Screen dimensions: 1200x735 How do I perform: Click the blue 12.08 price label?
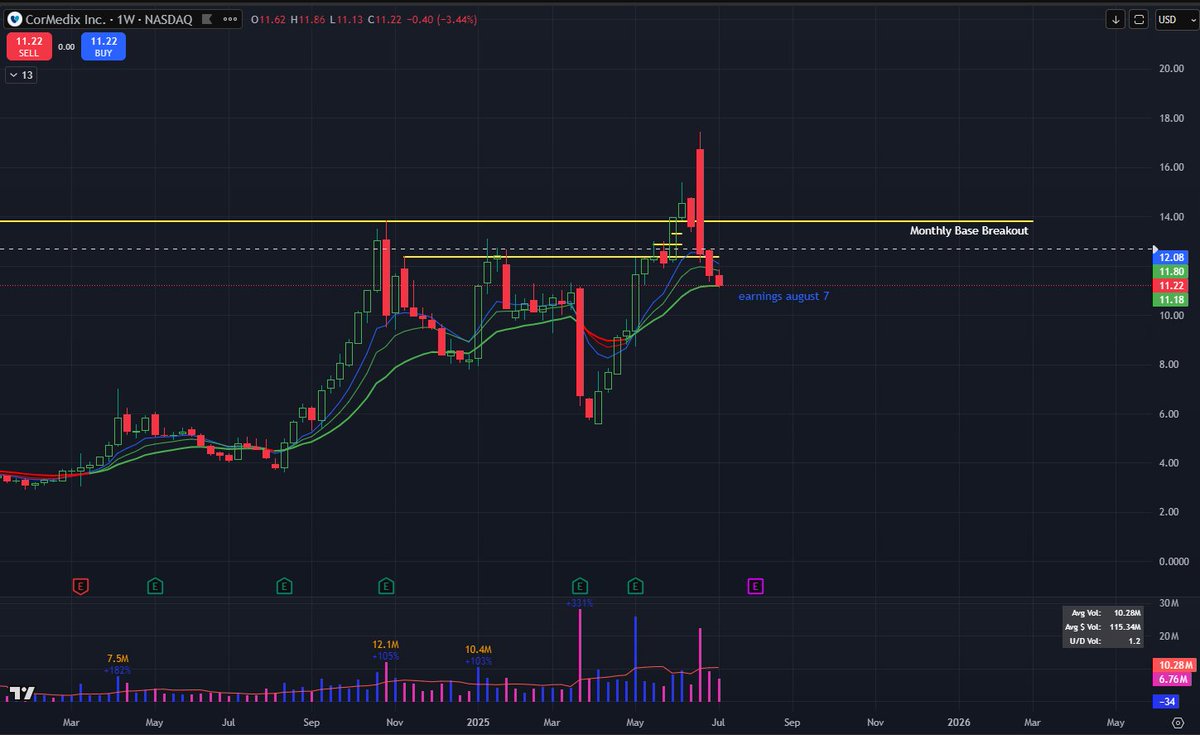[1171, 257]
